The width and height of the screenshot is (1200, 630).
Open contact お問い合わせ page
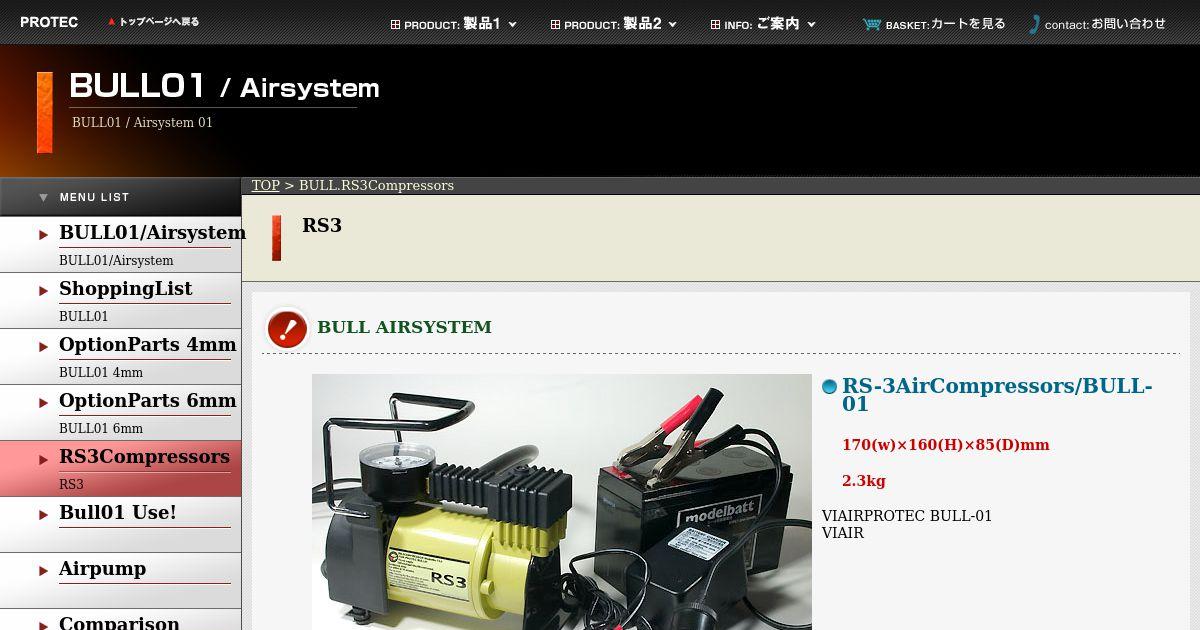click(x=1105, y=24)
